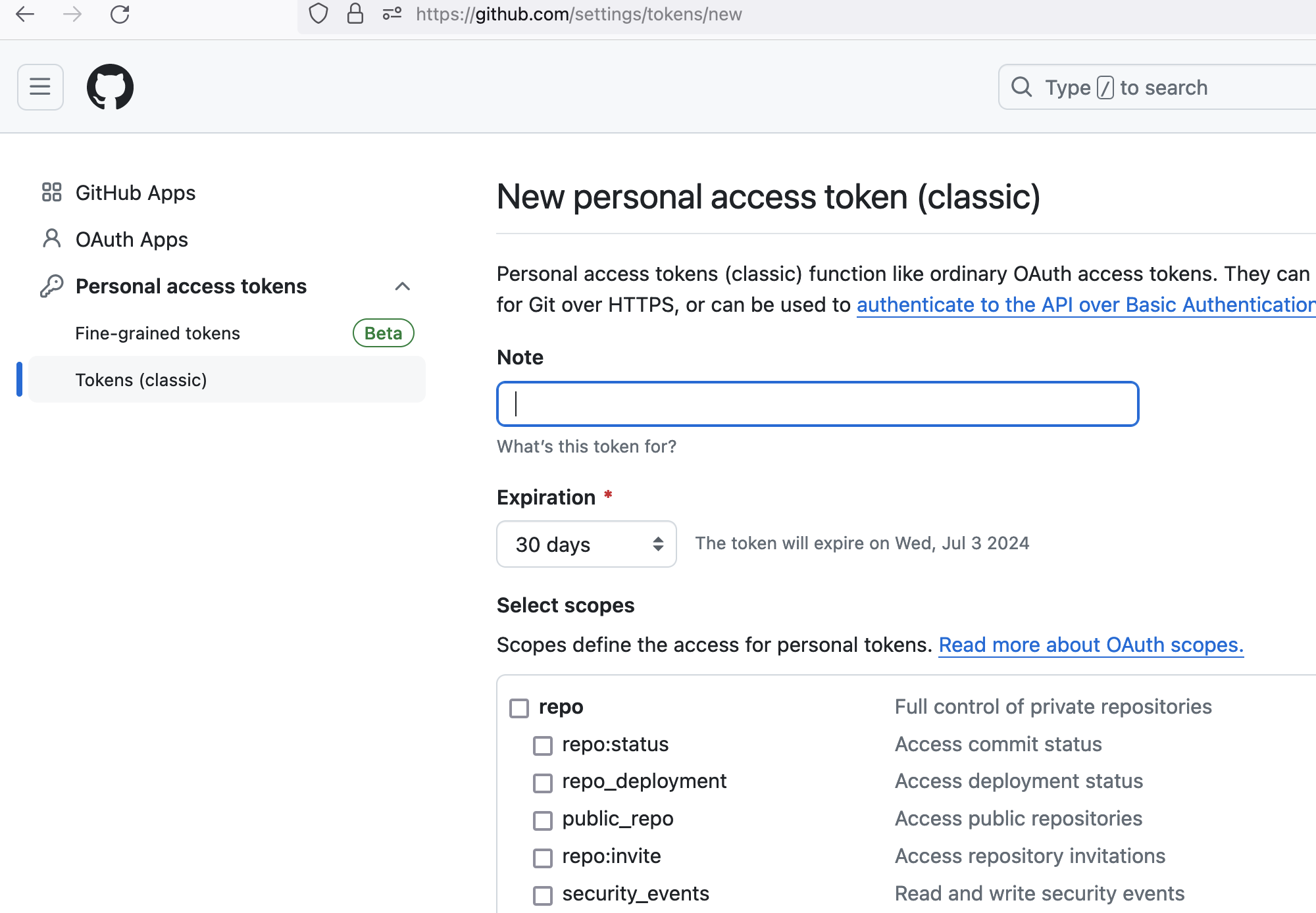This screenshot has height=913, width=1316.
Task: Open the Expiration days dropdown
Action: tap(586, 543)
